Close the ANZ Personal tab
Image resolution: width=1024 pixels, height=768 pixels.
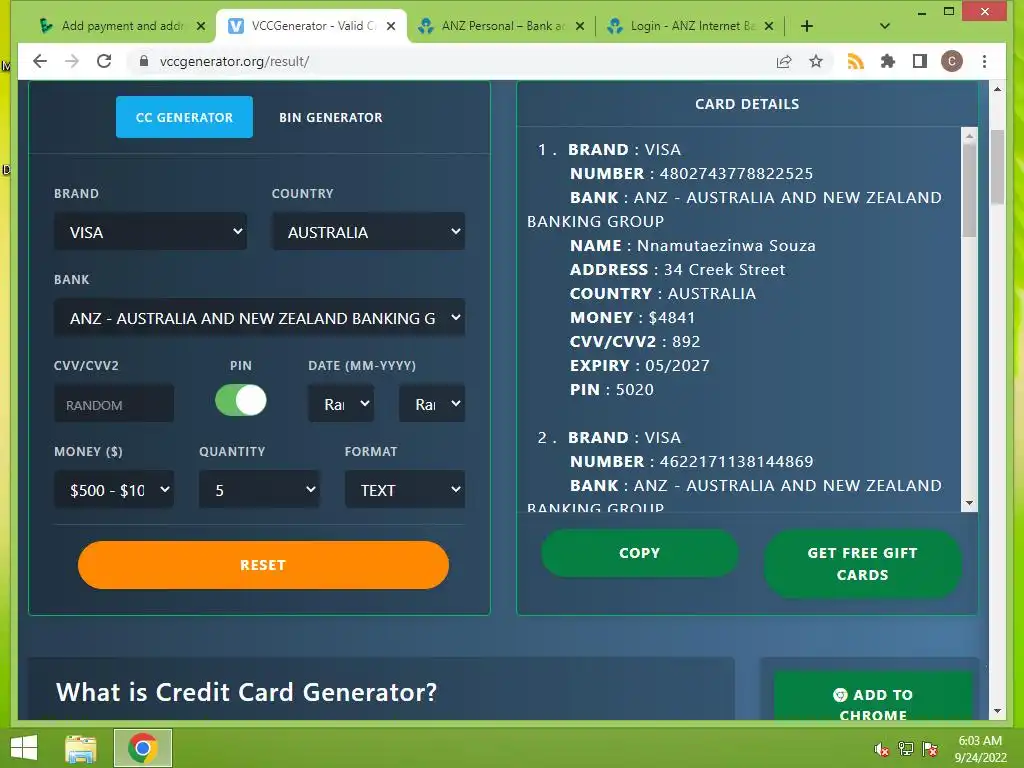[x=579, y=26]
